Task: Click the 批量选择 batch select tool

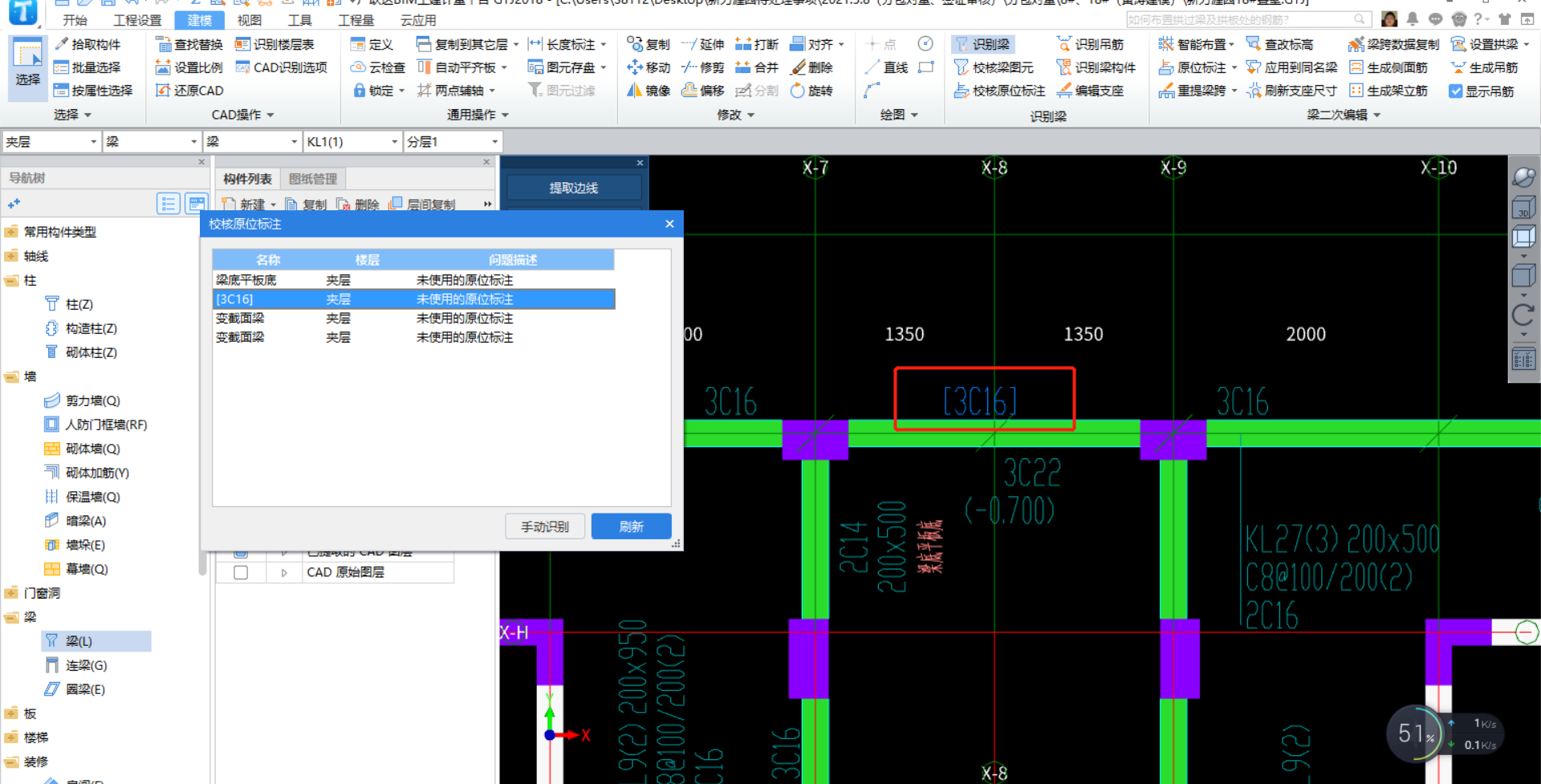Action: coord(87,67)
